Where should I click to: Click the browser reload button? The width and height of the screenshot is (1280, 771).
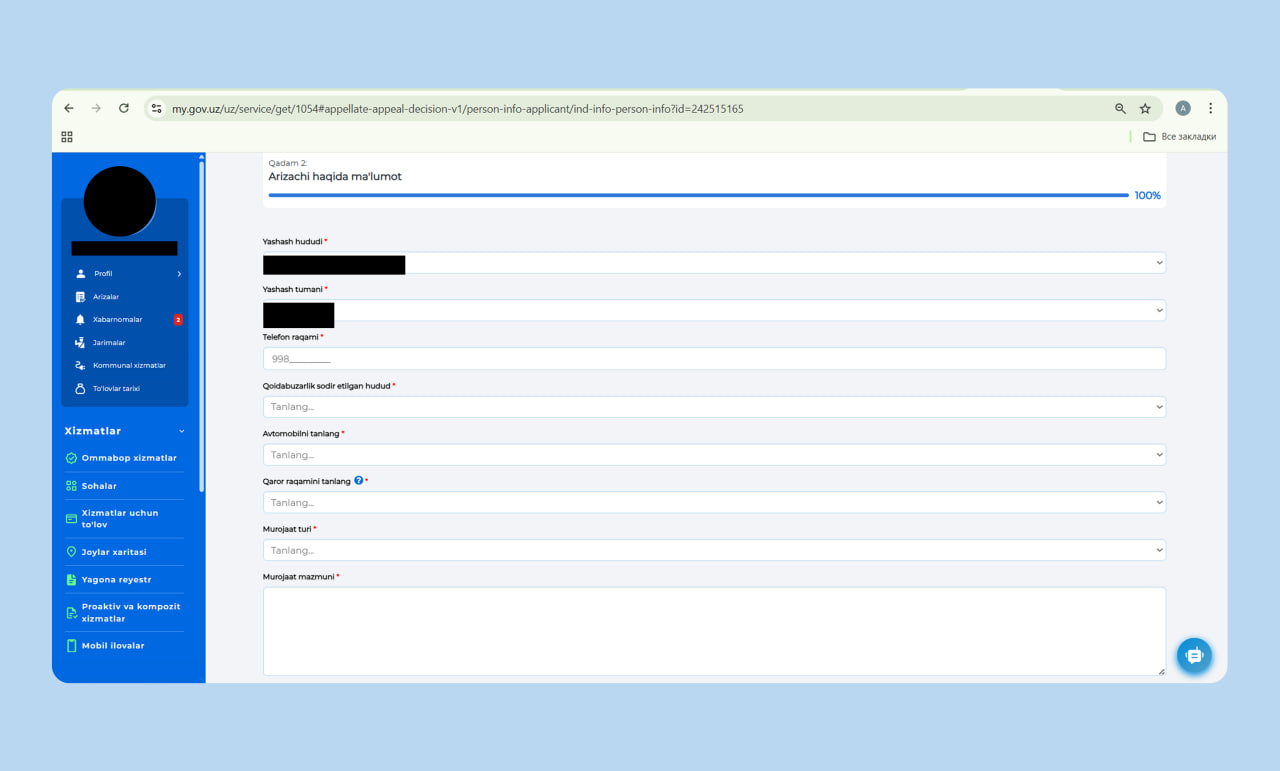click(124, 109)
